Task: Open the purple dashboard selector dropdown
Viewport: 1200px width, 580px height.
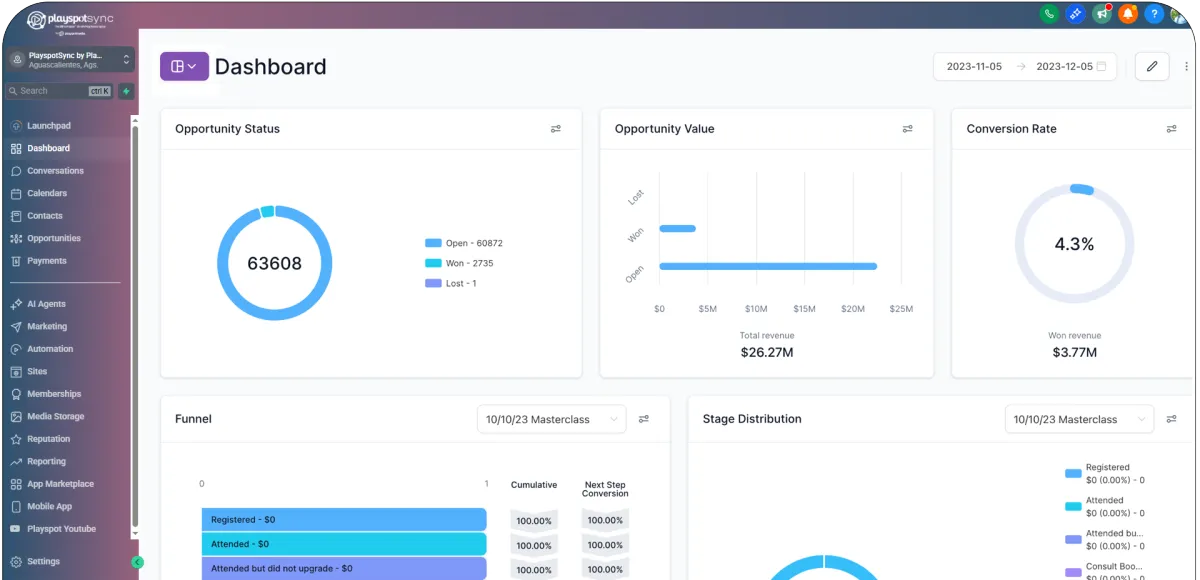Action: (x=184, y=67)
